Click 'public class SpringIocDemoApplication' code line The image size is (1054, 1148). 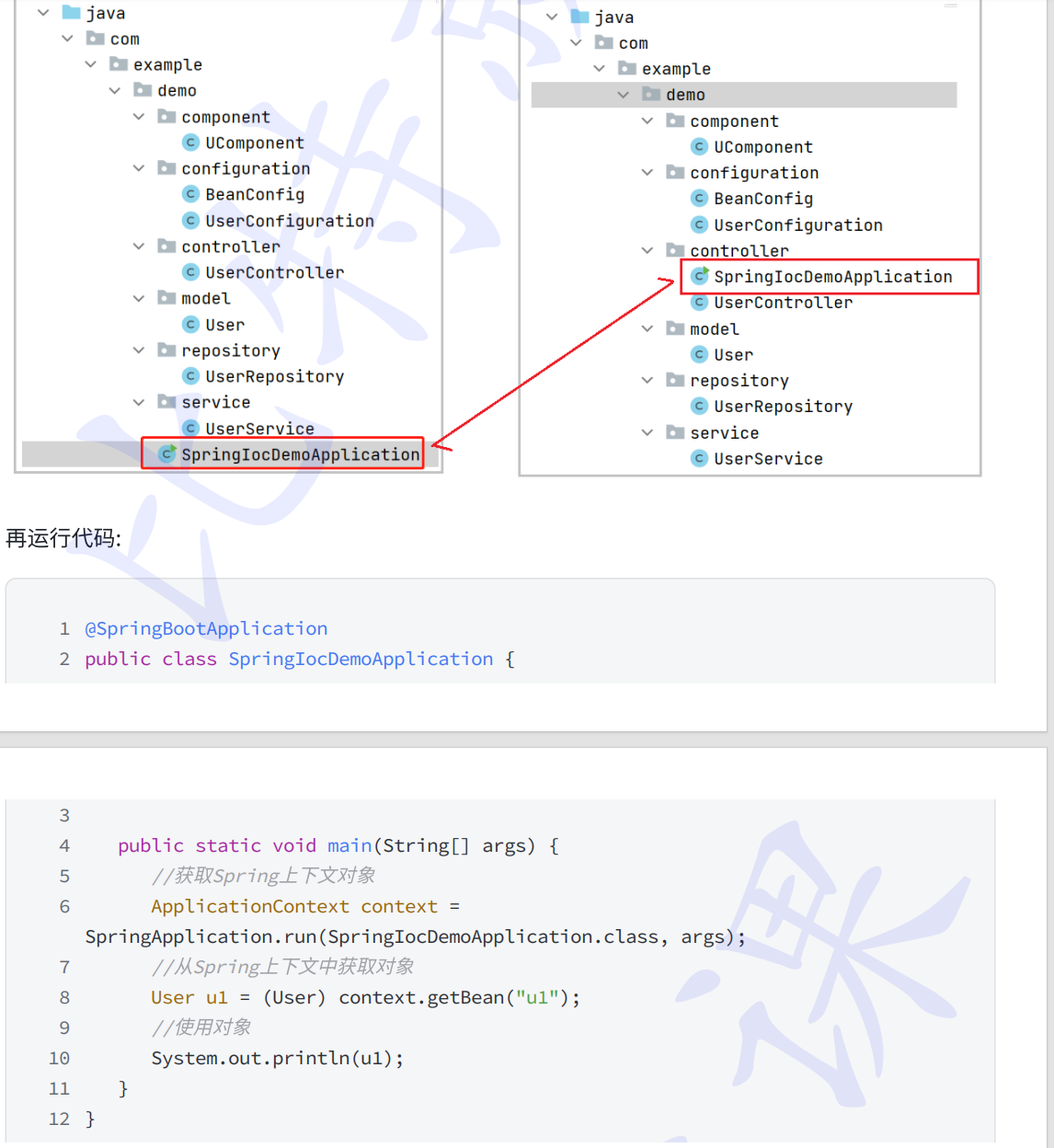pos(300,659)
